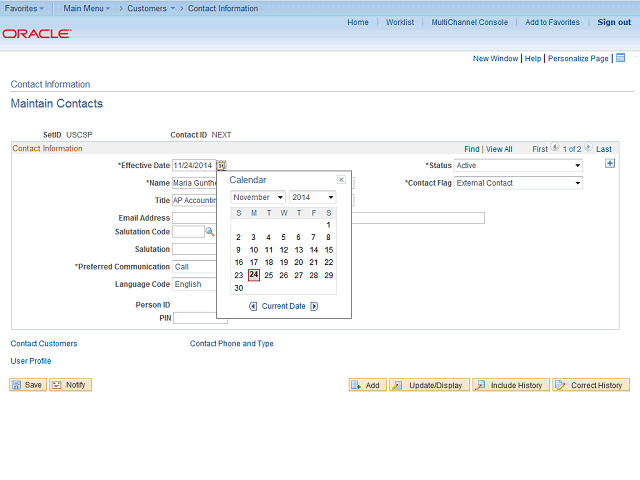
Task: Show previous row arrow next to First
Action: click(x=555, y=147)
